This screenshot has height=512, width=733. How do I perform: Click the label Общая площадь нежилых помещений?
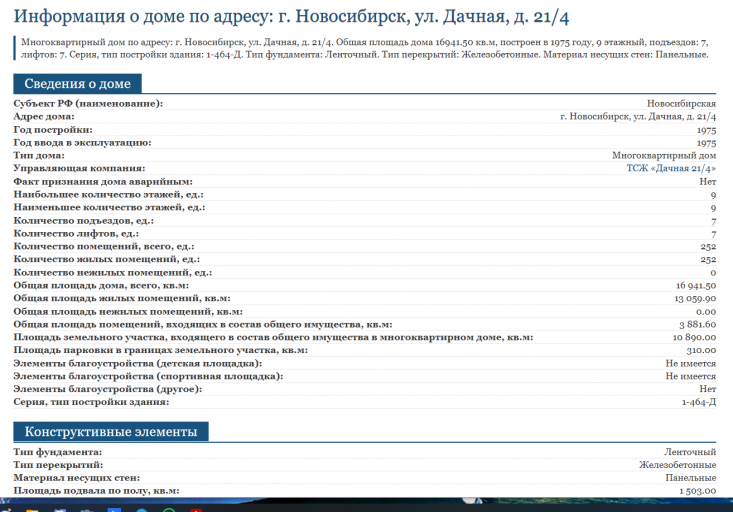128,311
